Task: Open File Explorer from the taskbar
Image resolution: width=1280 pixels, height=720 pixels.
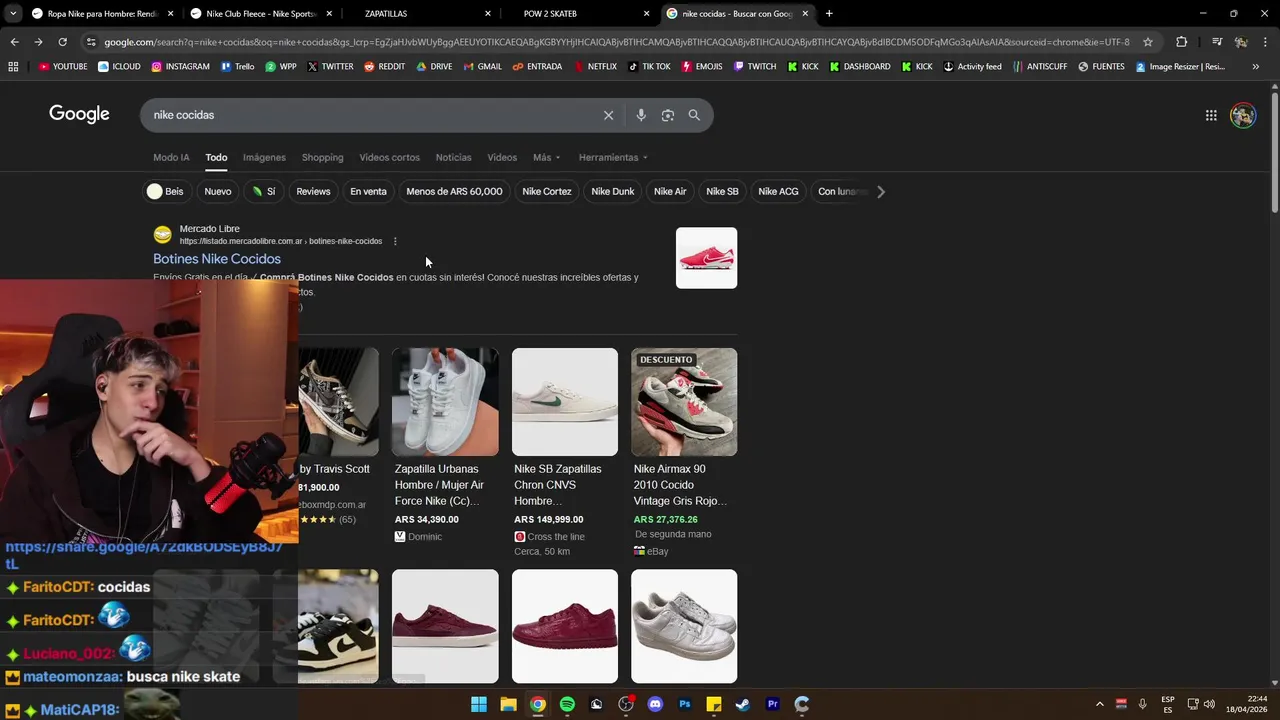Action: click(x=508, y=704)
